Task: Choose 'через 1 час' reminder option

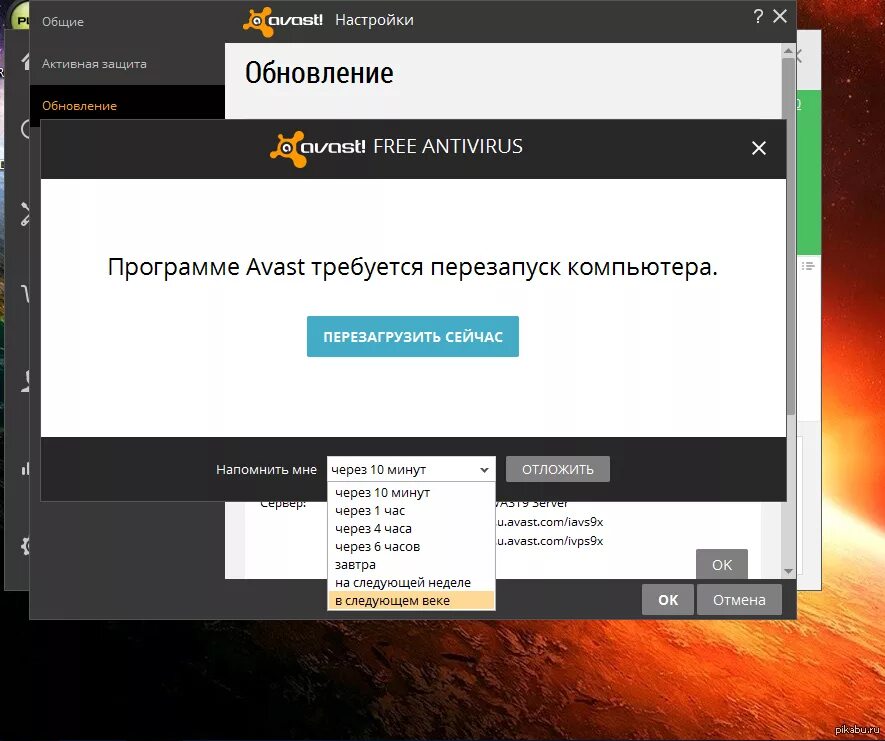Action: point(411,511)
